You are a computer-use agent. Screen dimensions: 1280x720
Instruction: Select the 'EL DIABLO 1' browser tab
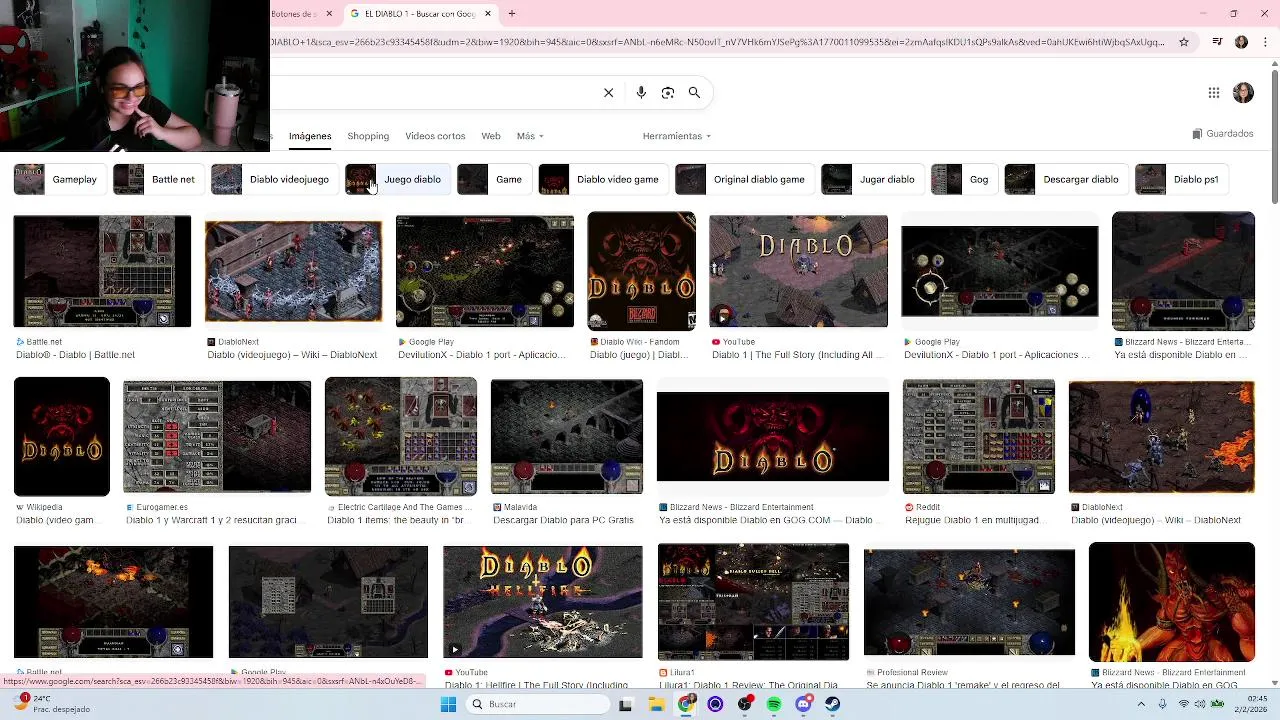coord(420,14)
